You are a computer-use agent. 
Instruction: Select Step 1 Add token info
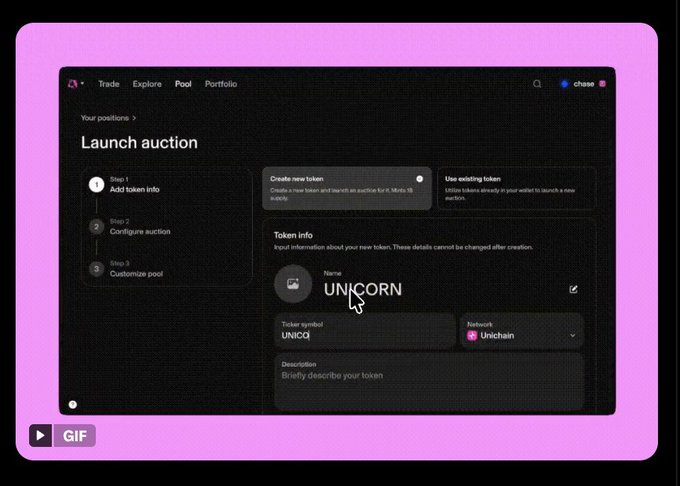[134, 185]
